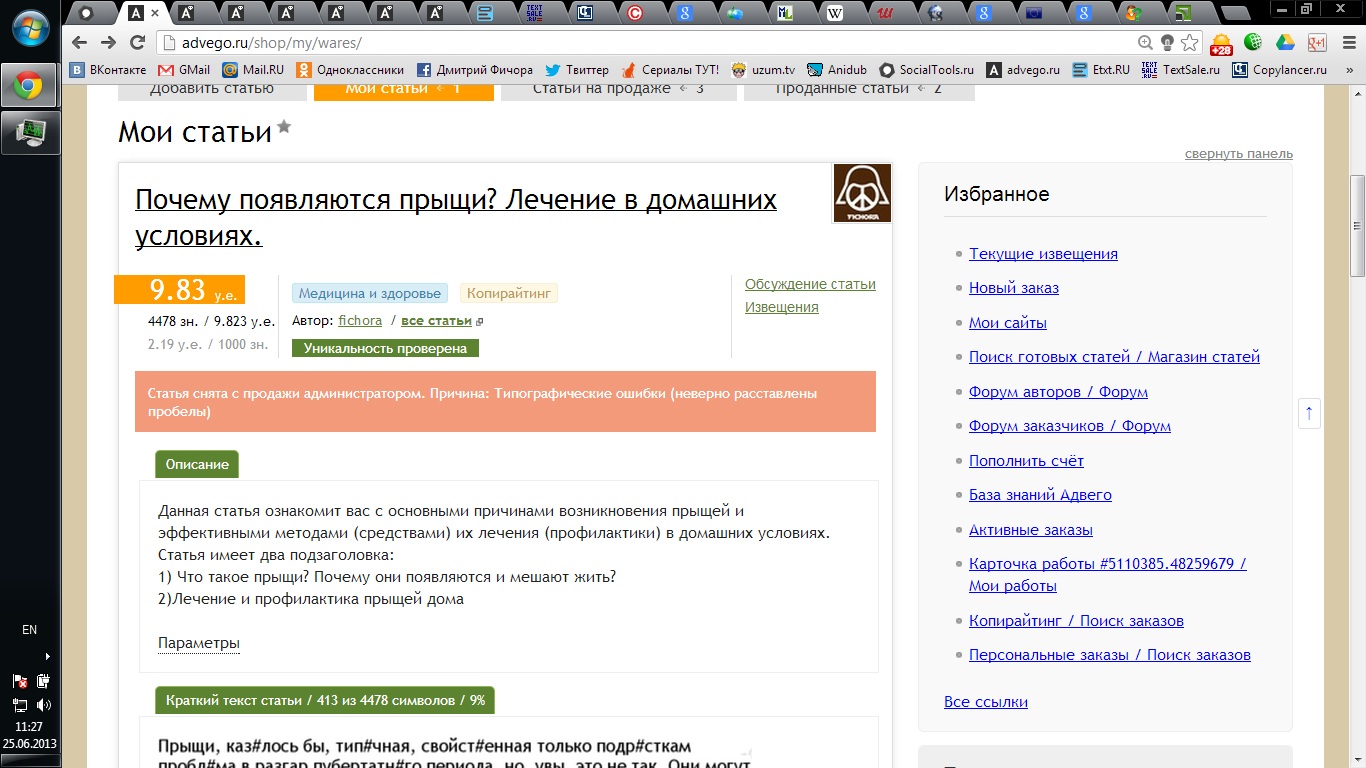Open Chrome from the taskbar
The image size is (1366, 768).
(x=30, y=86)
